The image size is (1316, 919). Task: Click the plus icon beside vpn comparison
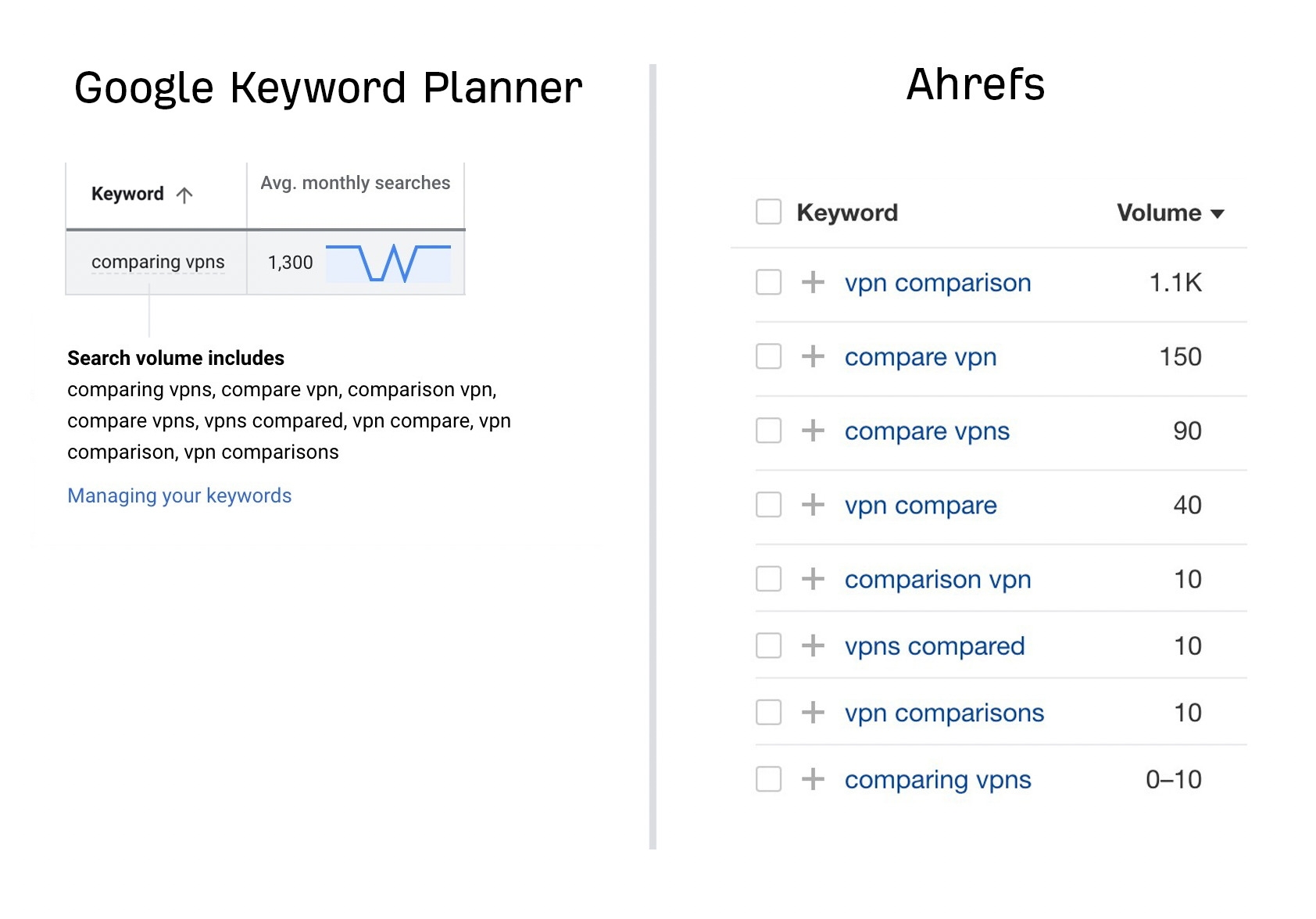[815, 283]
